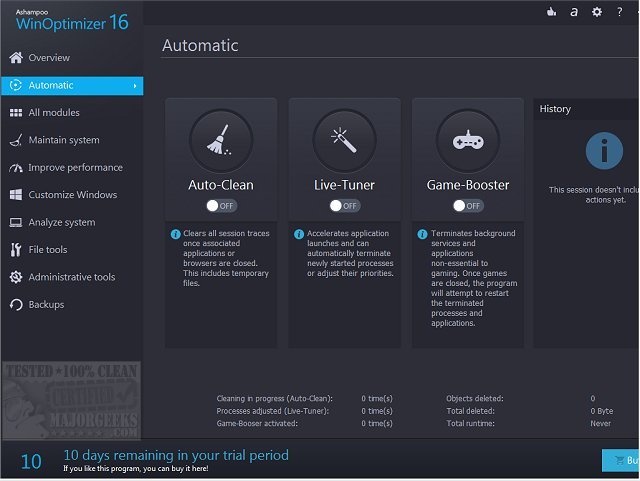This screenshot has height=481, width=640.
Task: Click the Game-Booster title text
Action: pos(468,185)
